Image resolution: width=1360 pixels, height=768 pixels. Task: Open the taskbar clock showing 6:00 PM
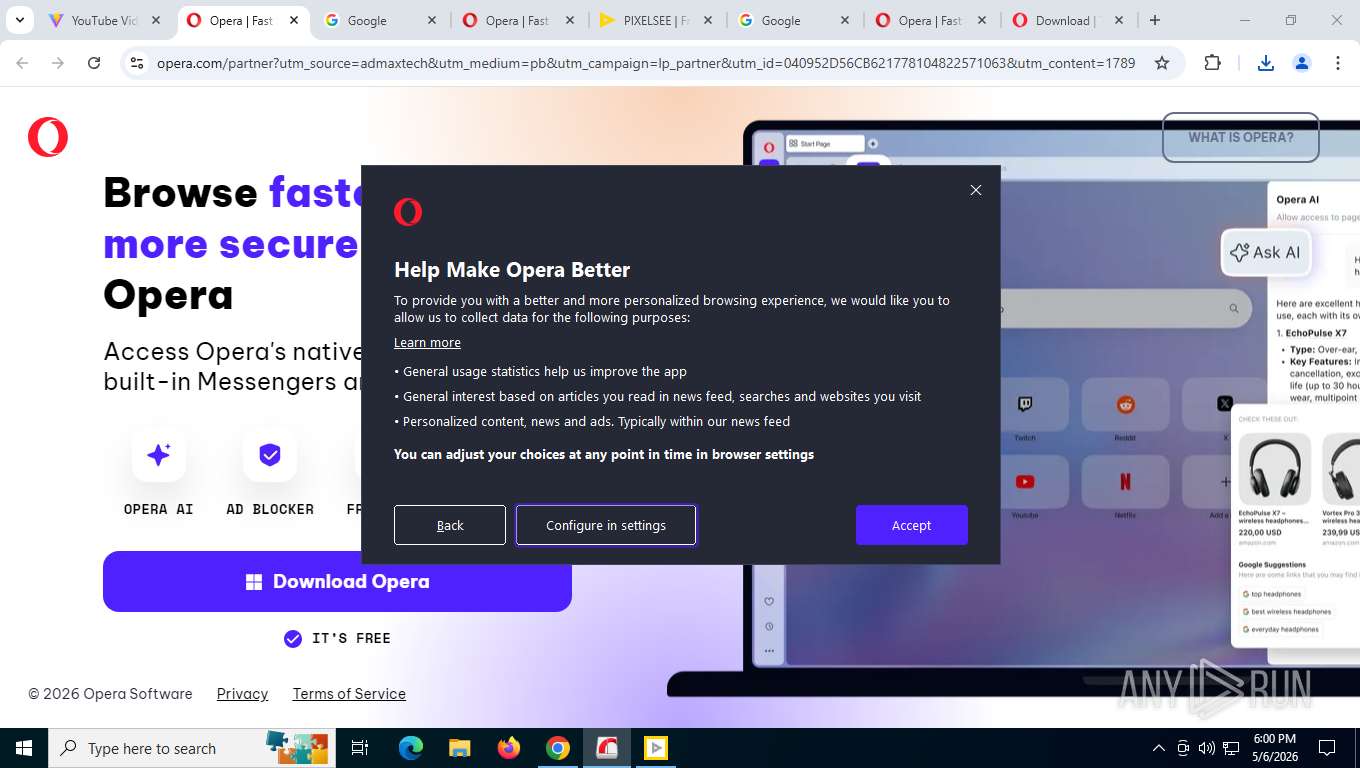pyautogui.click(x=1274, y=748)
